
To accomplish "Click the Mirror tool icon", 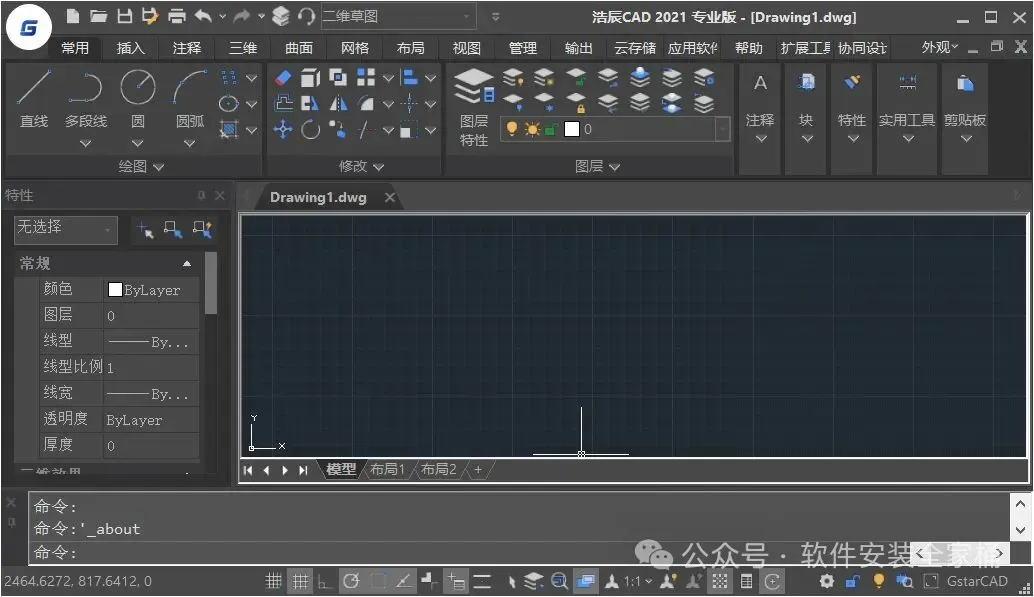I will [338, 104].
